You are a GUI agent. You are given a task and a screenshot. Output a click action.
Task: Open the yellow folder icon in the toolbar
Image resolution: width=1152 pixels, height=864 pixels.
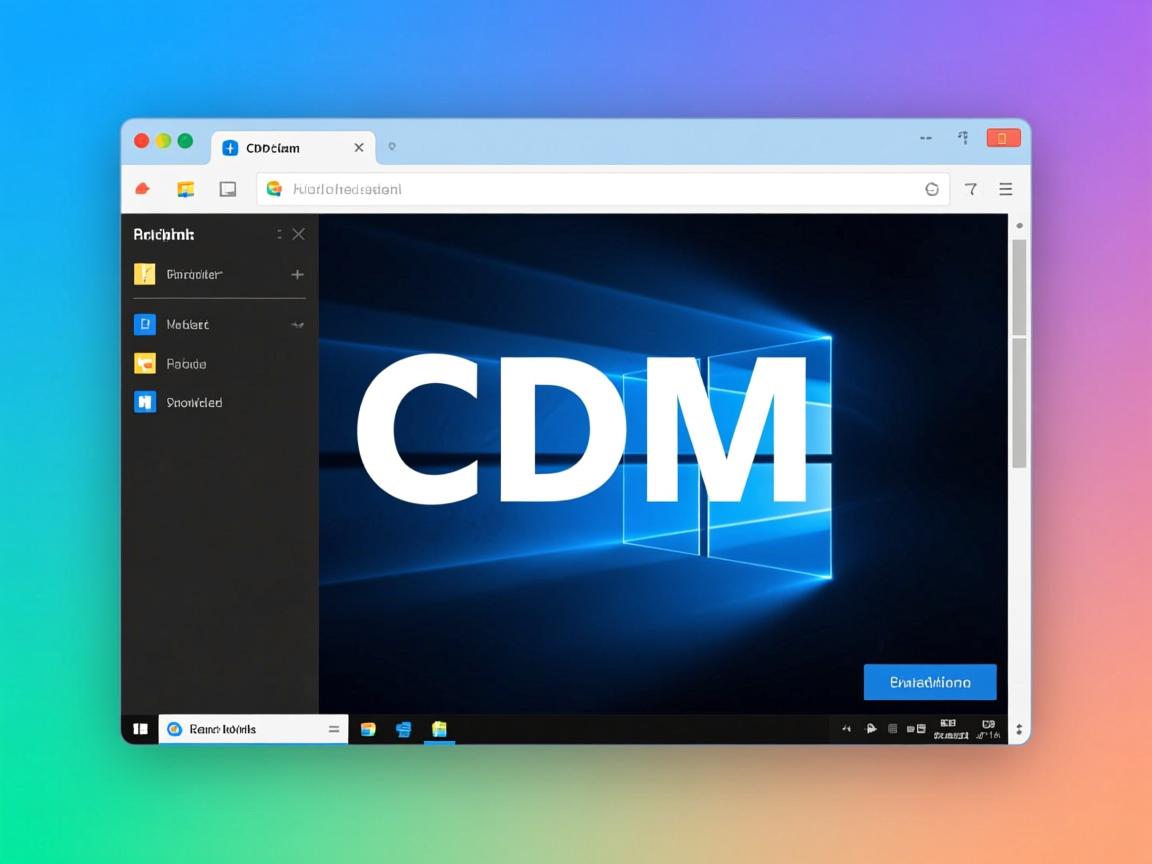[185, 189]
